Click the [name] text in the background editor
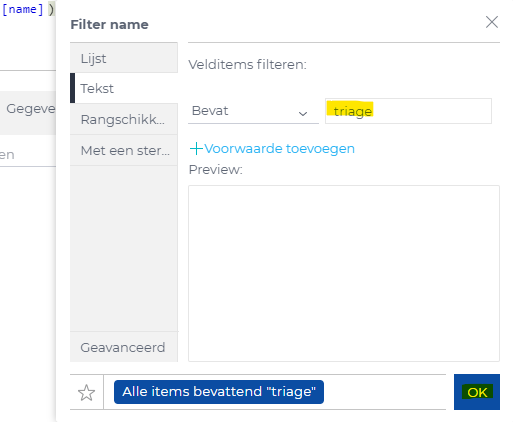Image resolution: width=513 pixels, height=422 pixels. point(22,10)
